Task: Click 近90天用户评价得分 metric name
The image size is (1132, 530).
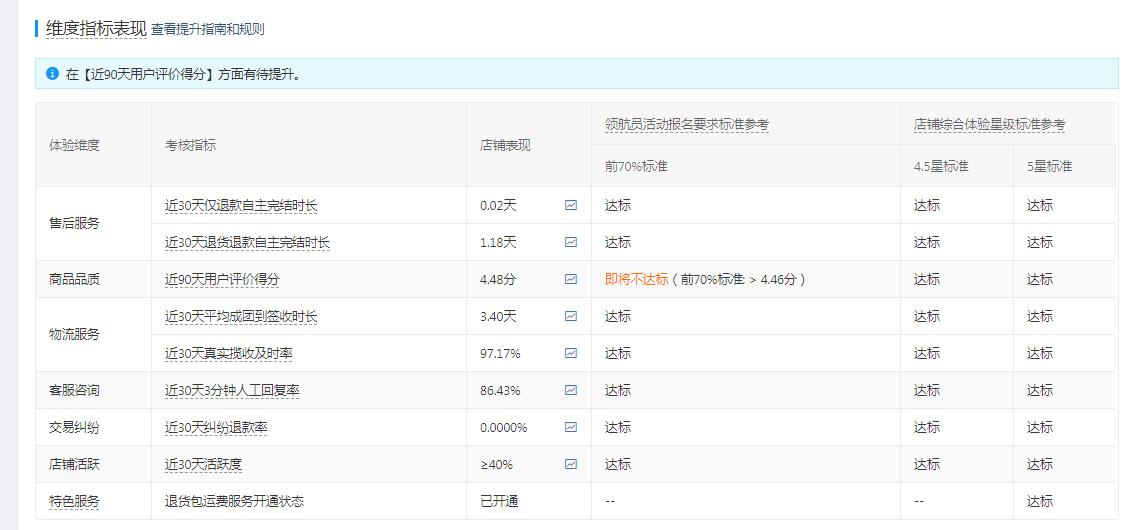Action: coord(222,279)
